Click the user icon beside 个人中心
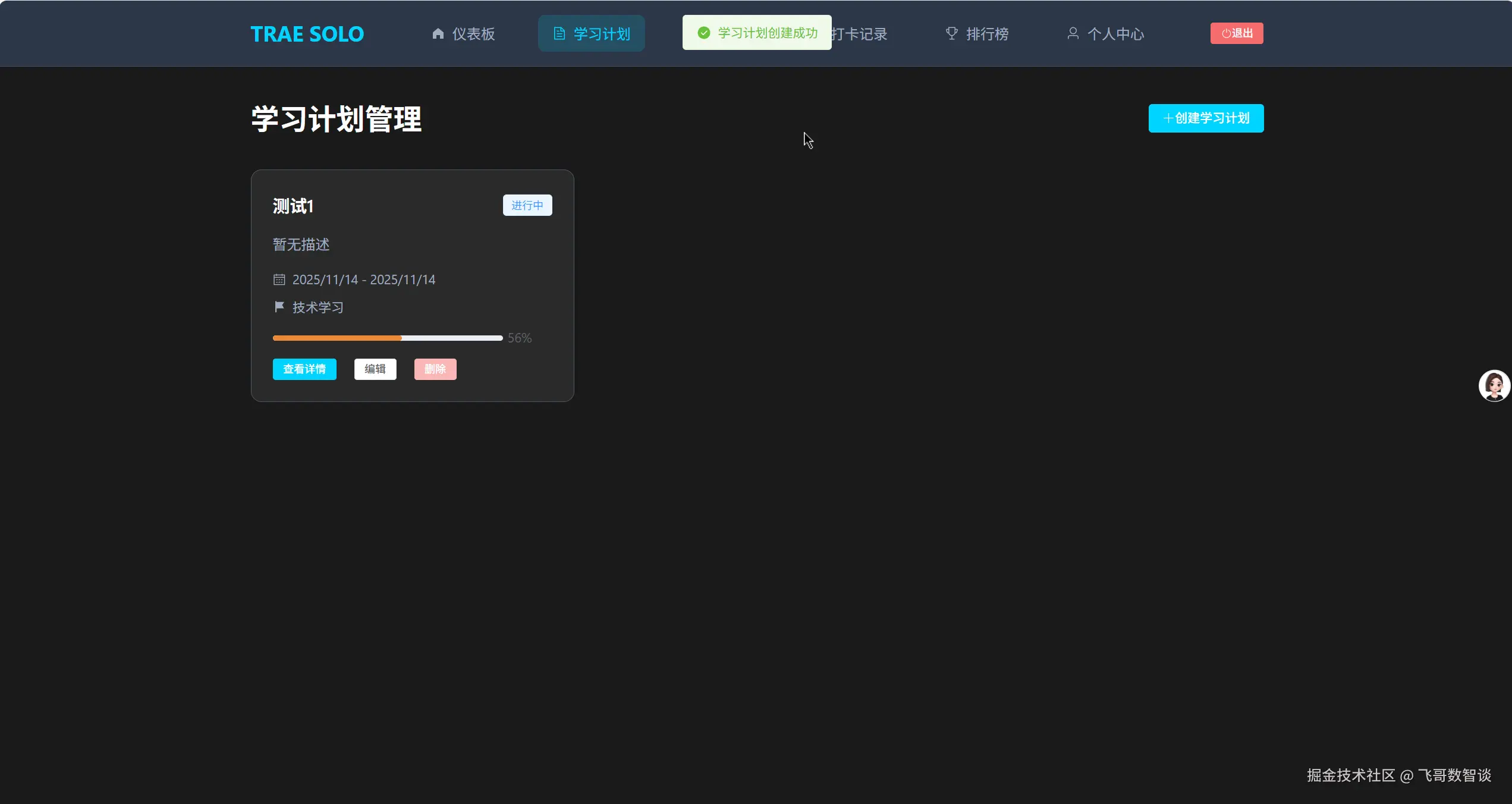 (x=1073, y=34)
